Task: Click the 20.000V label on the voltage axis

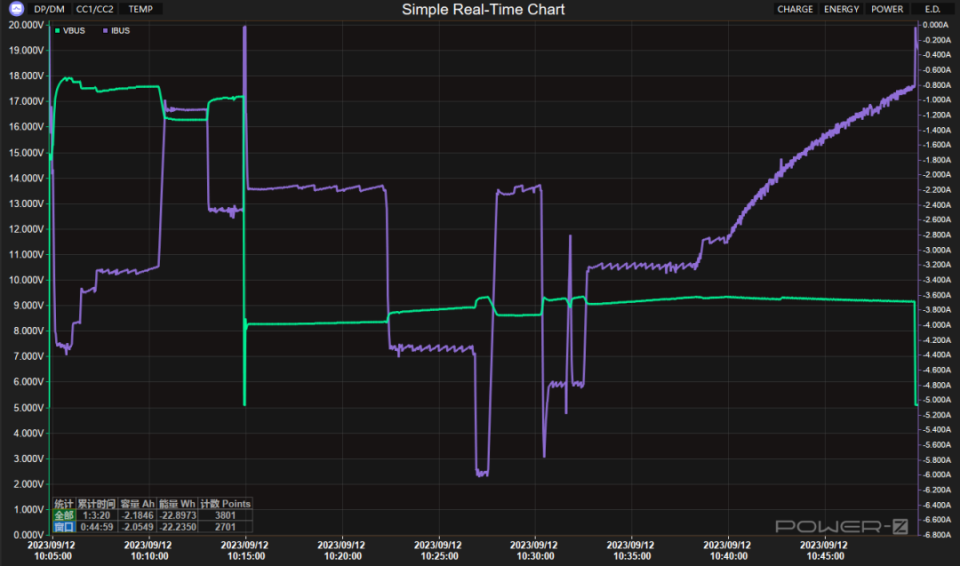Action: pyautogui.click(x=26, y=25)
